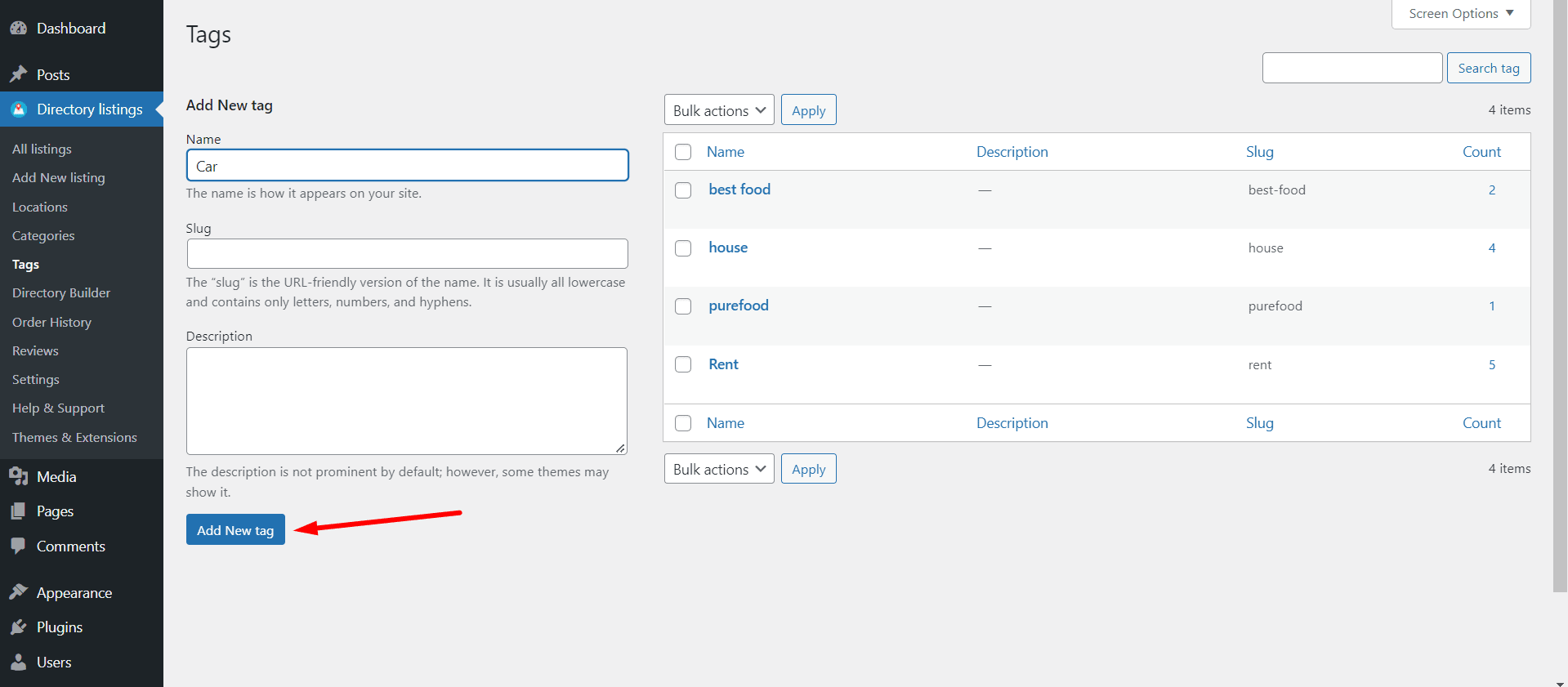Open the Posts menu item

click(x=53, y=75)
